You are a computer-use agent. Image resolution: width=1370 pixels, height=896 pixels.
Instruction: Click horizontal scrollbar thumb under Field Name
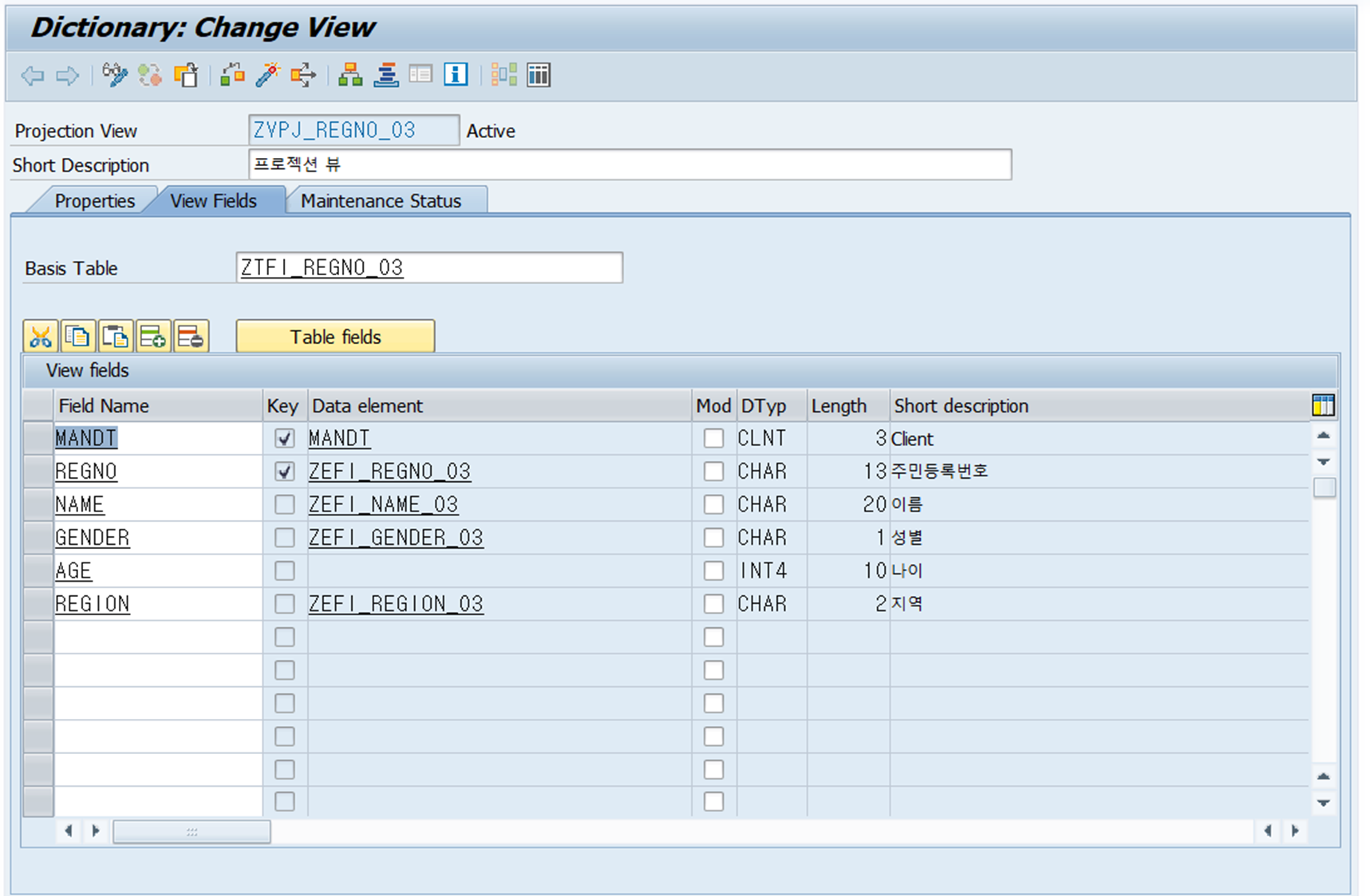pyautogui.click(x=191, y=831)
